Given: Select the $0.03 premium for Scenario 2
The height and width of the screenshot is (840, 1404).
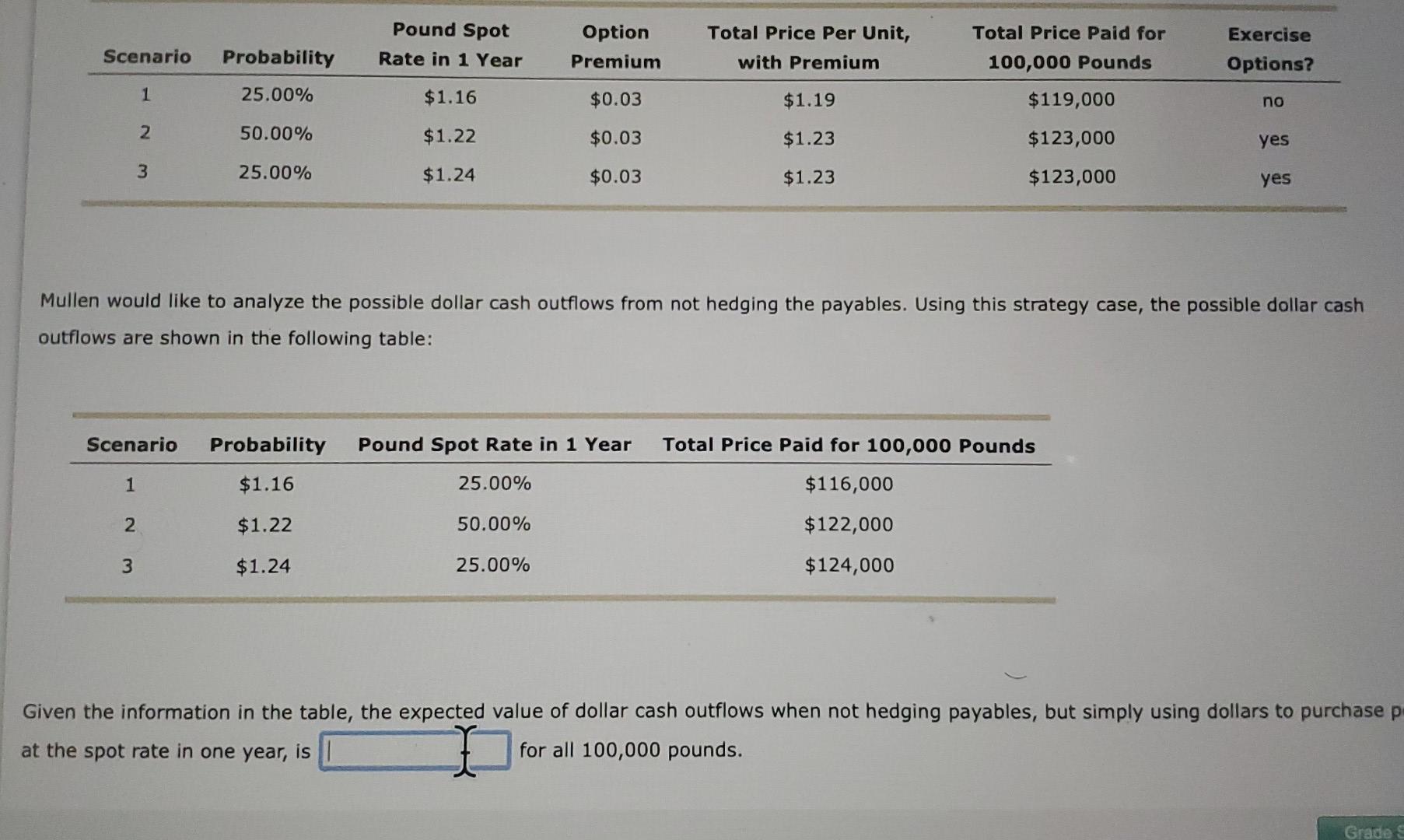Looking at the screenshot, I should point(614,138).
